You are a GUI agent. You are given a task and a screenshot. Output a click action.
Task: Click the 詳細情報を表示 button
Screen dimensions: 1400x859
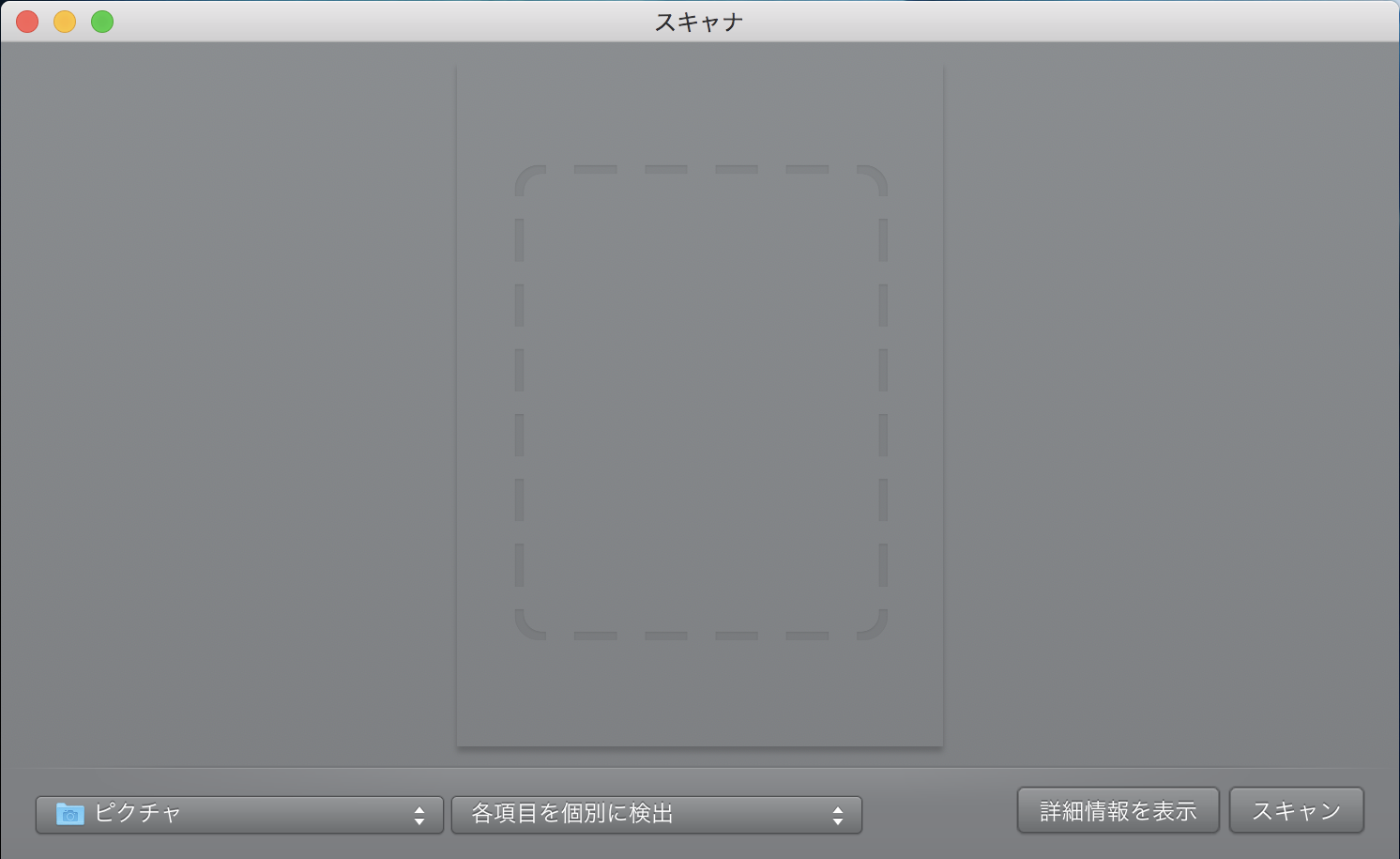(1118, 810)
